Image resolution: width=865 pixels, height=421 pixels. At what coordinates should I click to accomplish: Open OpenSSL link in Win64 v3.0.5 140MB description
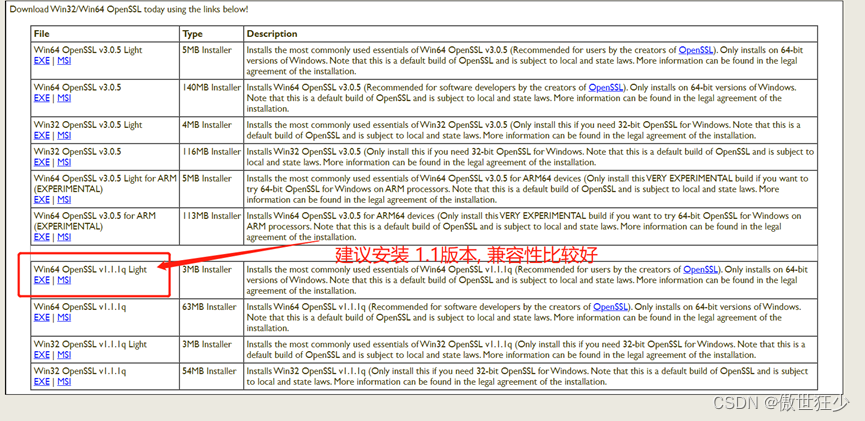pos(607,88)
